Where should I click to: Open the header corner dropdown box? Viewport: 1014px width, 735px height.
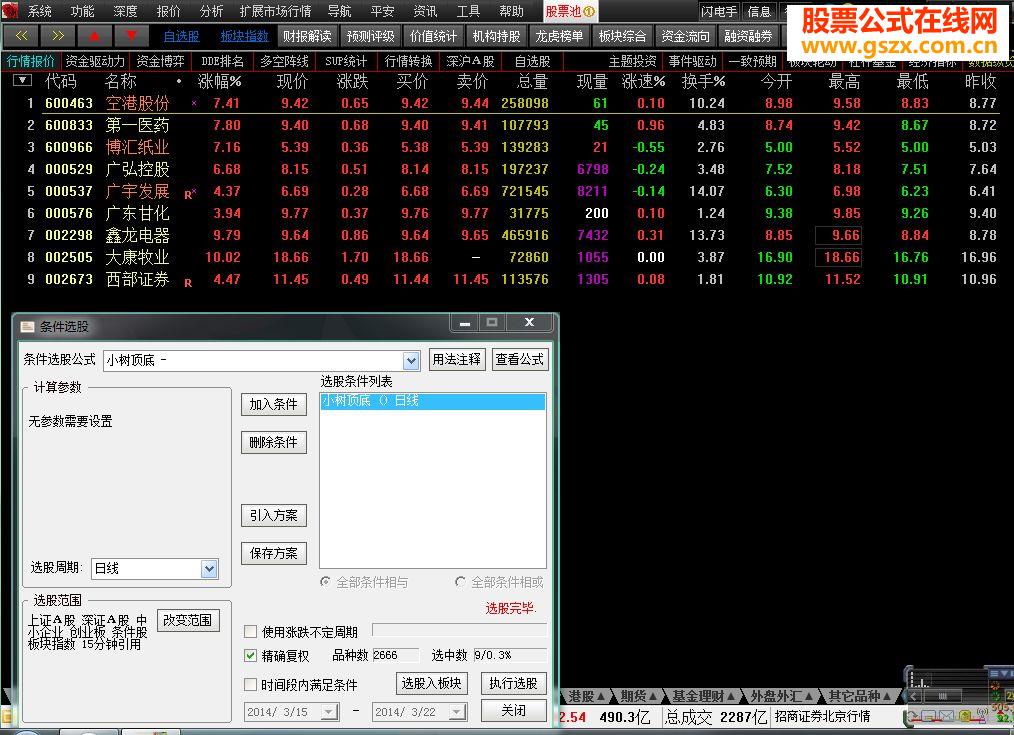pos(23,80)
